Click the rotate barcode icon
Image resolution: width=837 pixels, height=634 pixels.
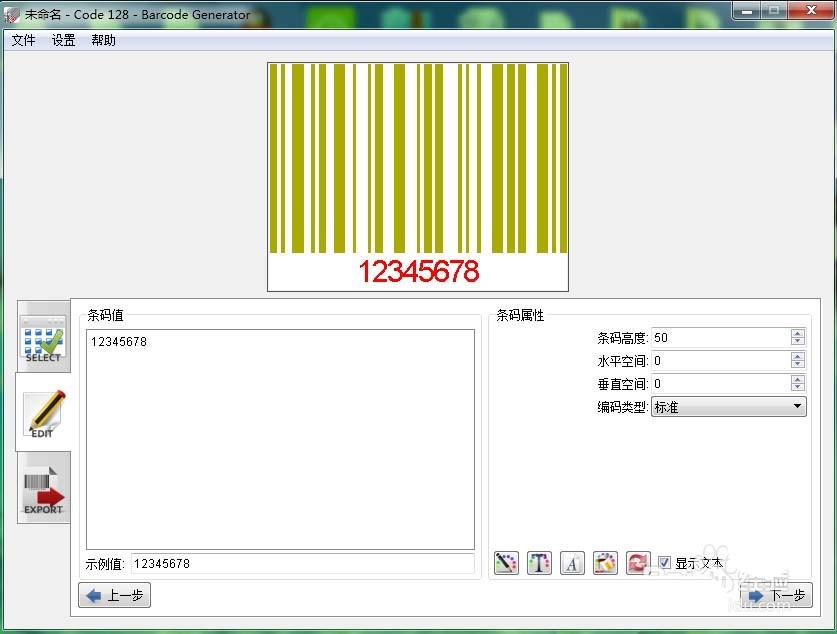[638, 563]
